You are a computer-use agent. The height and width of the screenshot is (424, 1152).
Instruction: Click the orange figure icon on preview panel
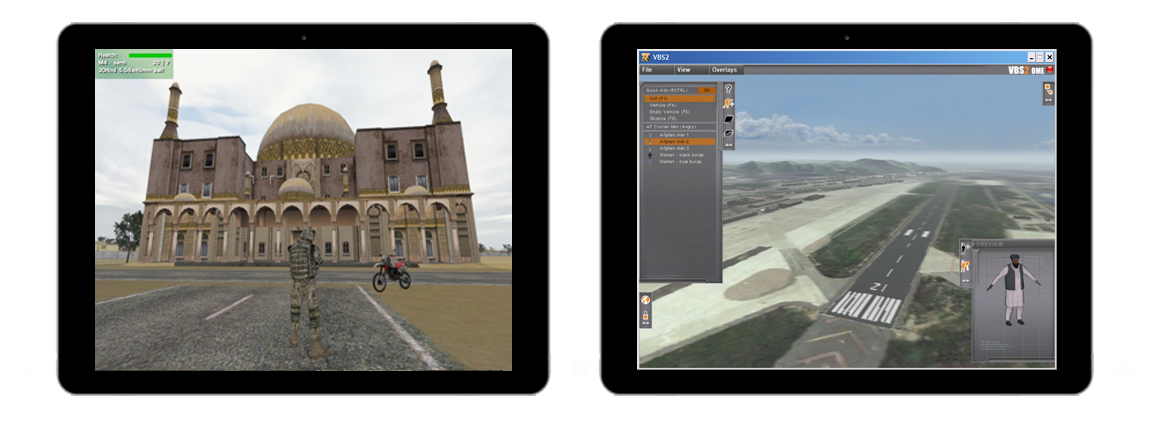(x=966, y=265)
